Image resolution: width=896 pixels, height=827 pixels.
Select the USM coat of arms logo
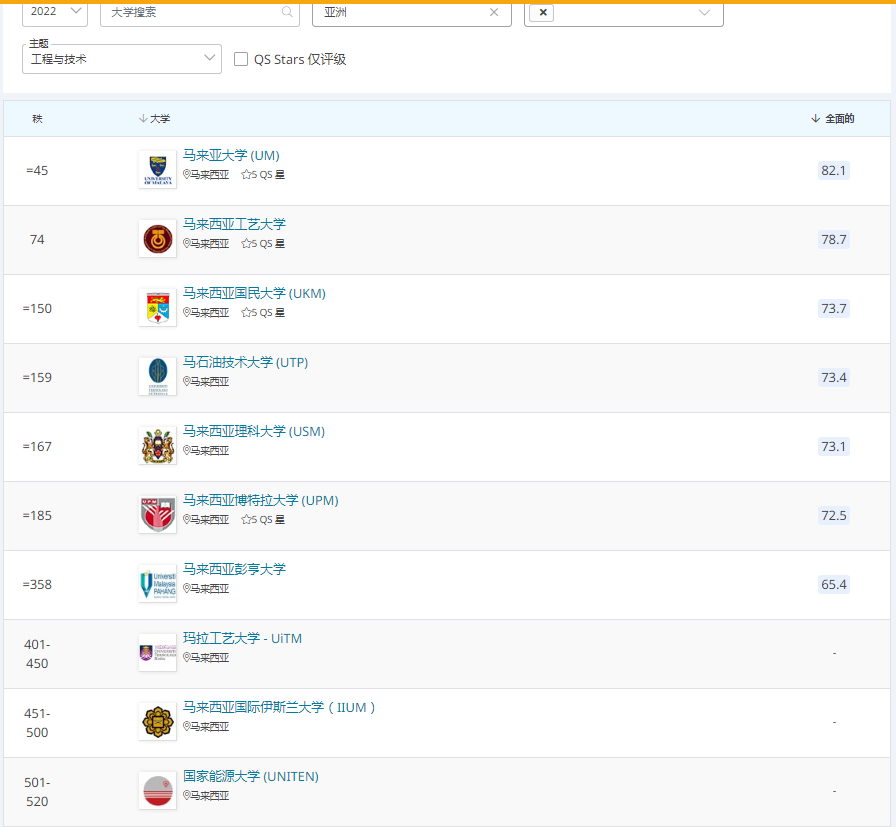[157, 446]
